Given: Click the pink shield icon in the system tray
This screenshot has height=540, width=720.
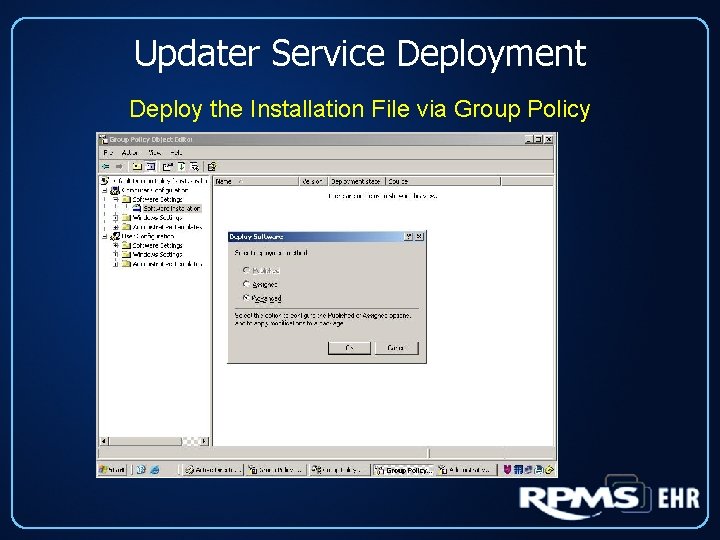Looking at the screenshot, I should pyautogui.click(x=507, y=470).
